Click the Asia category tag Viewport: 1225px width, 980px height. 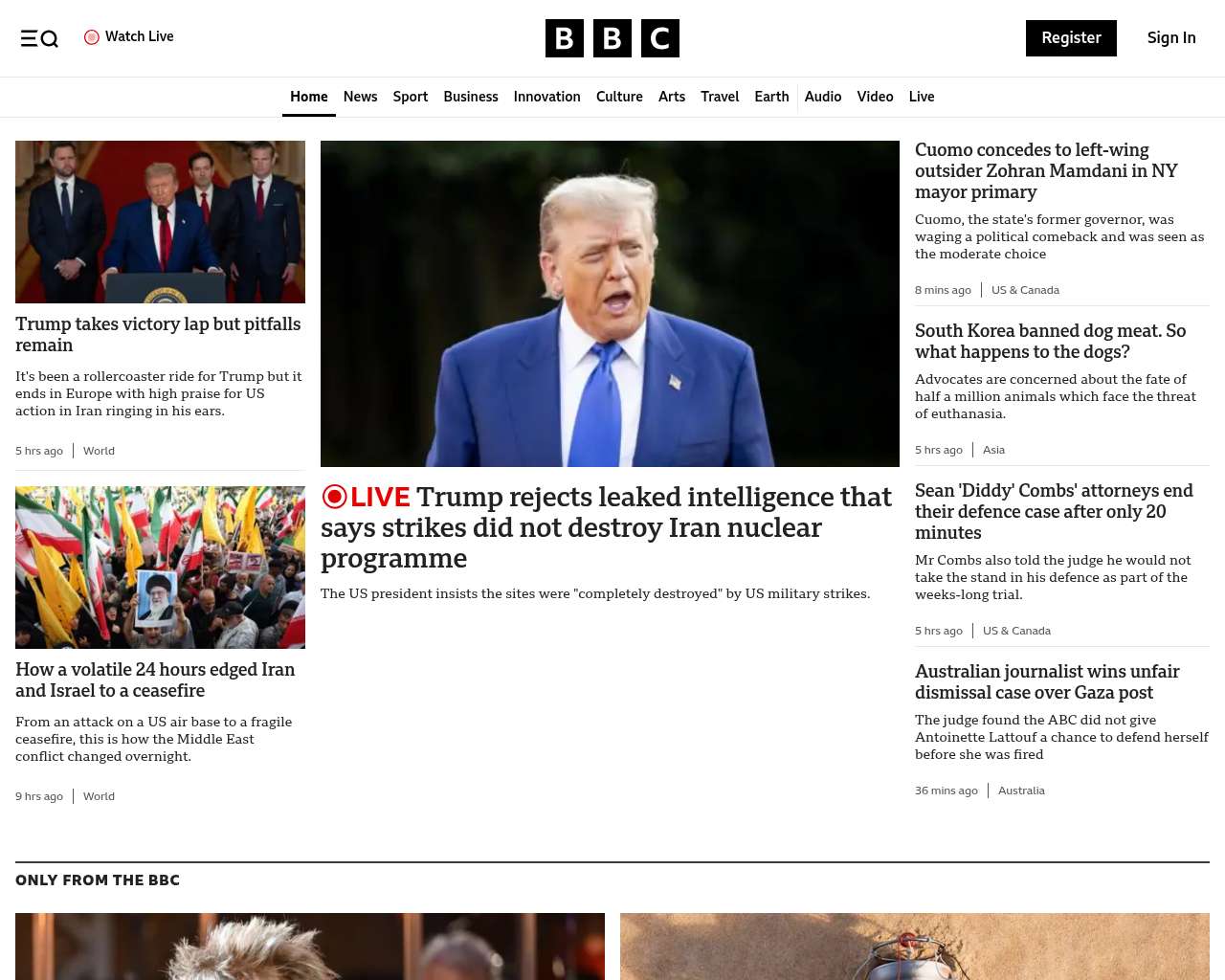tap(993, 450)
